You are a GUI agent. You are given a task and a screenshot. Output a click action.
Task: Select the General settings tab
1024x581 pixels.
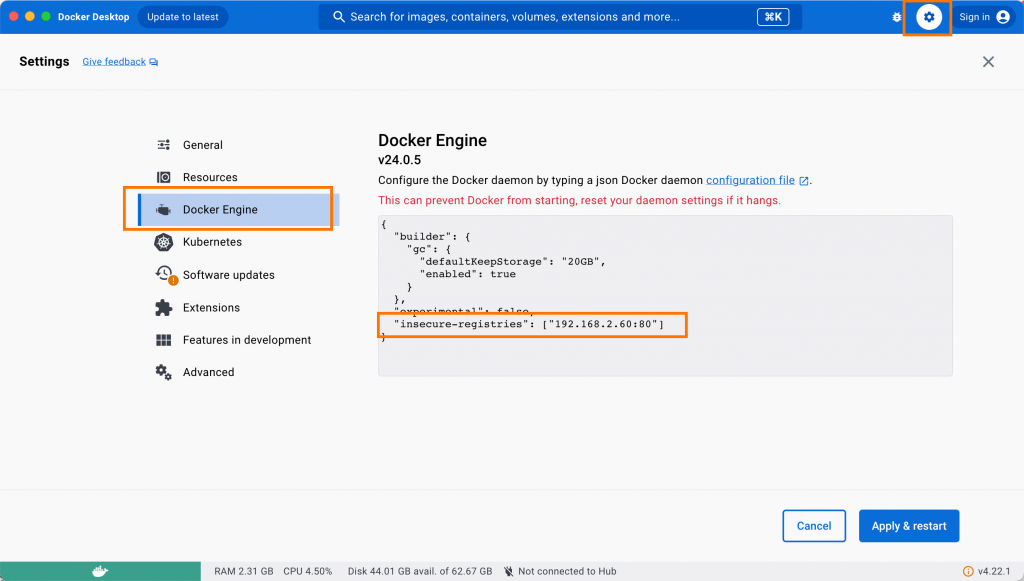tap(202, 145)
